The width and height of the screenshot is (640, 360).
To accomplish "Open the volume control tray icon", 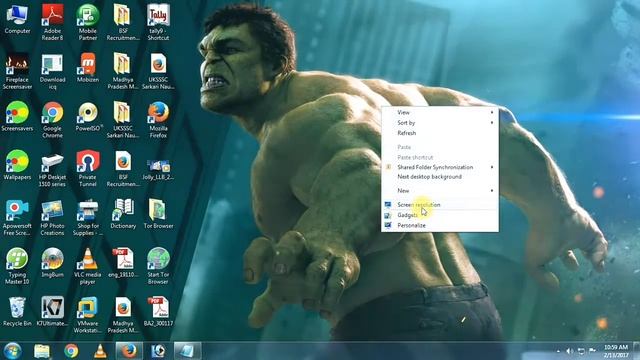I will [x=570, y=351].
